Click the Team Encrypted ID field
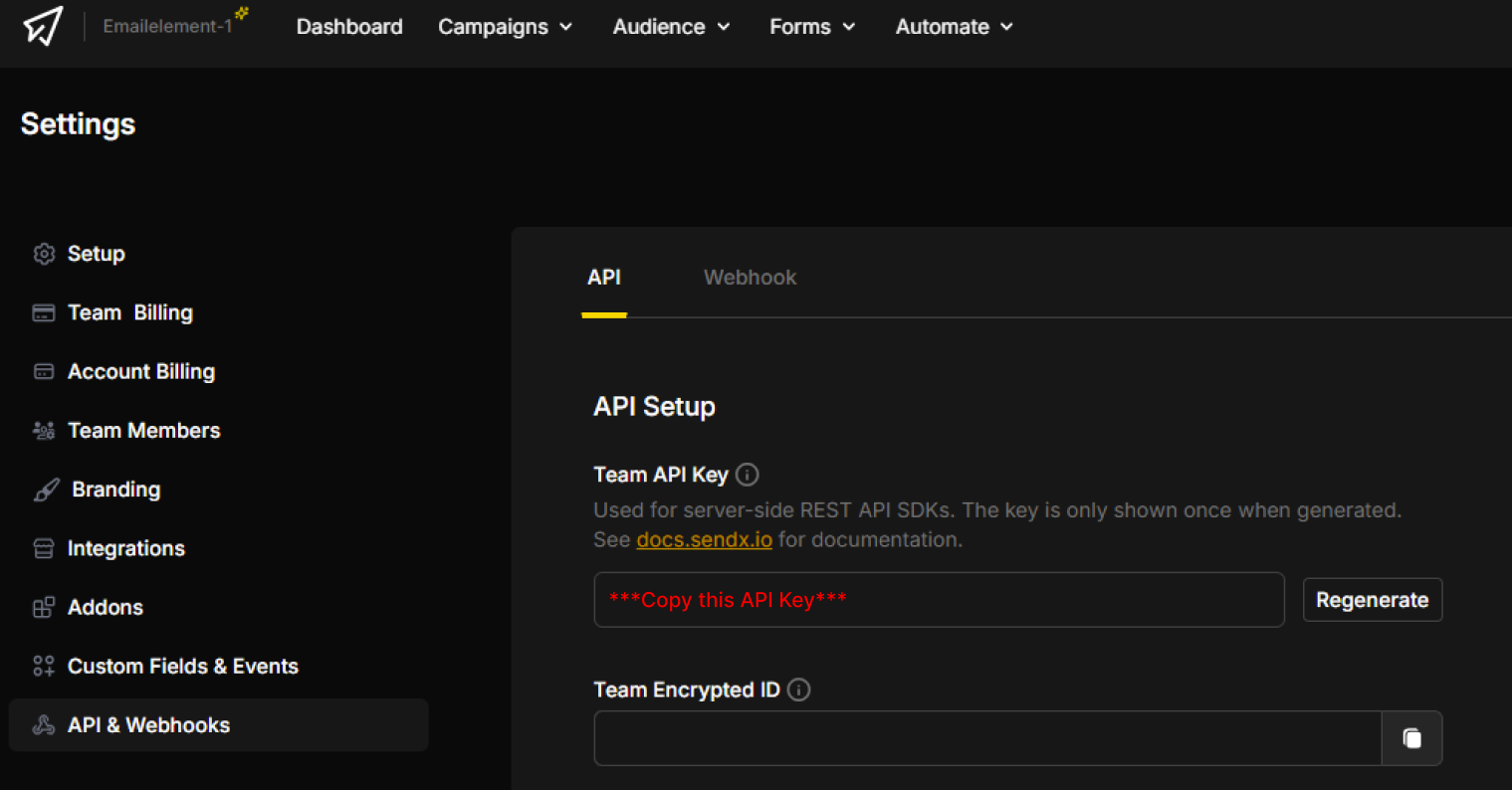The height and width of the screenshot is (790, 1512). (x=987, y=738)
